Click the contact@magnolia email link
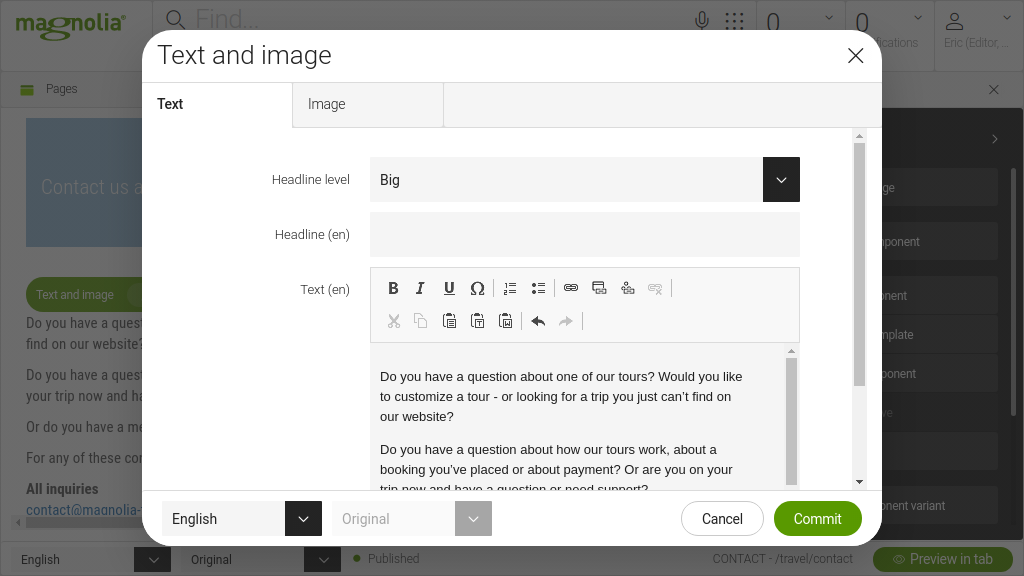This screenshot has width=1024, height=576. coord(84,510)
